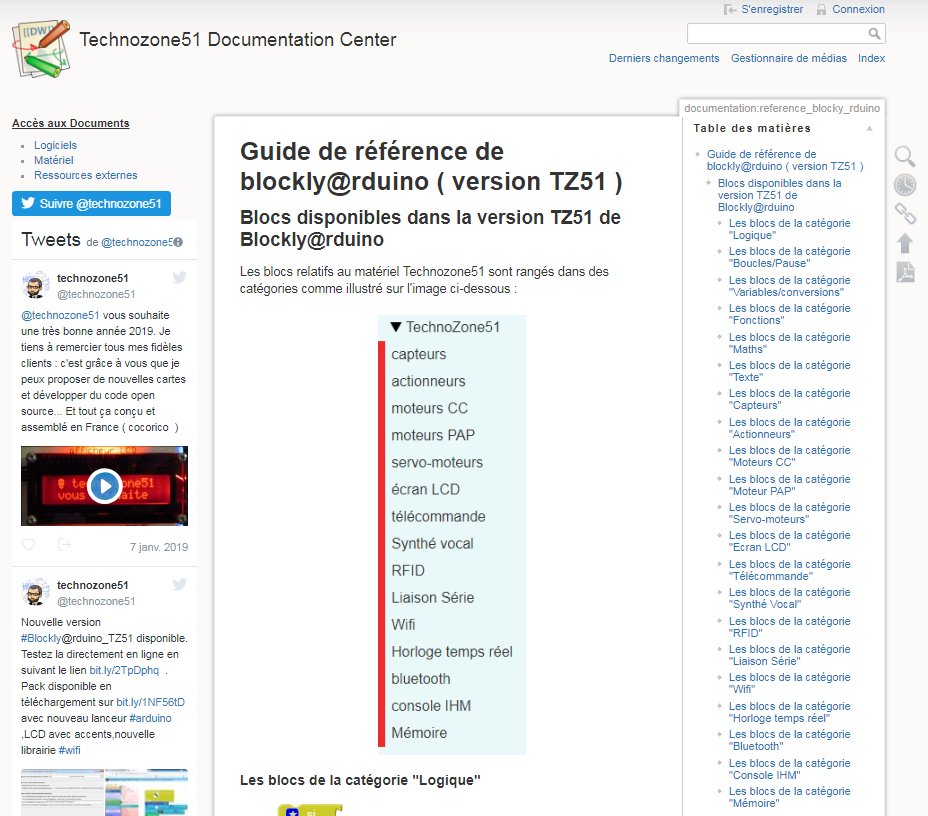Viewport: 928px width, 816px height.
Task: Jump to top with the arrow icon
Action: 905,240
